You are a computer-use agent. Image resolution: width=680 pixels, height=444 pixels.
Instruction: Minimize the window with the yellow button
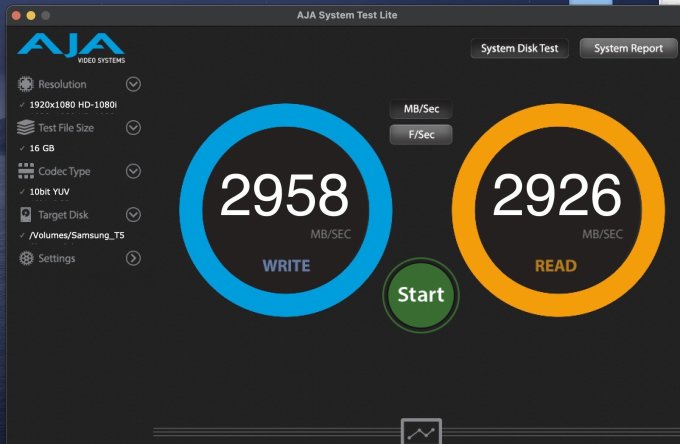point(31,16)
